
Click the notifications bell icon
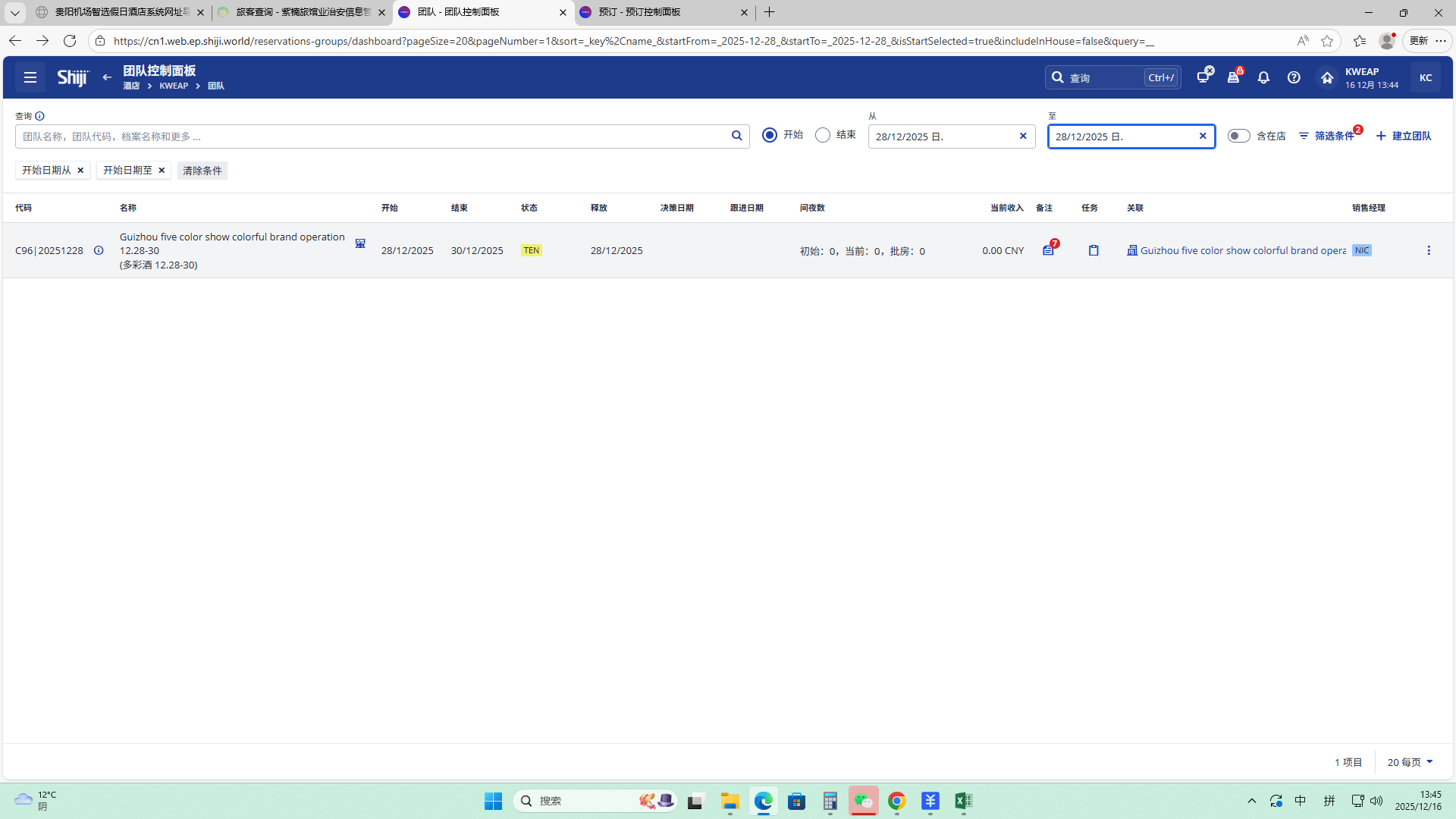pos(1263,77)
